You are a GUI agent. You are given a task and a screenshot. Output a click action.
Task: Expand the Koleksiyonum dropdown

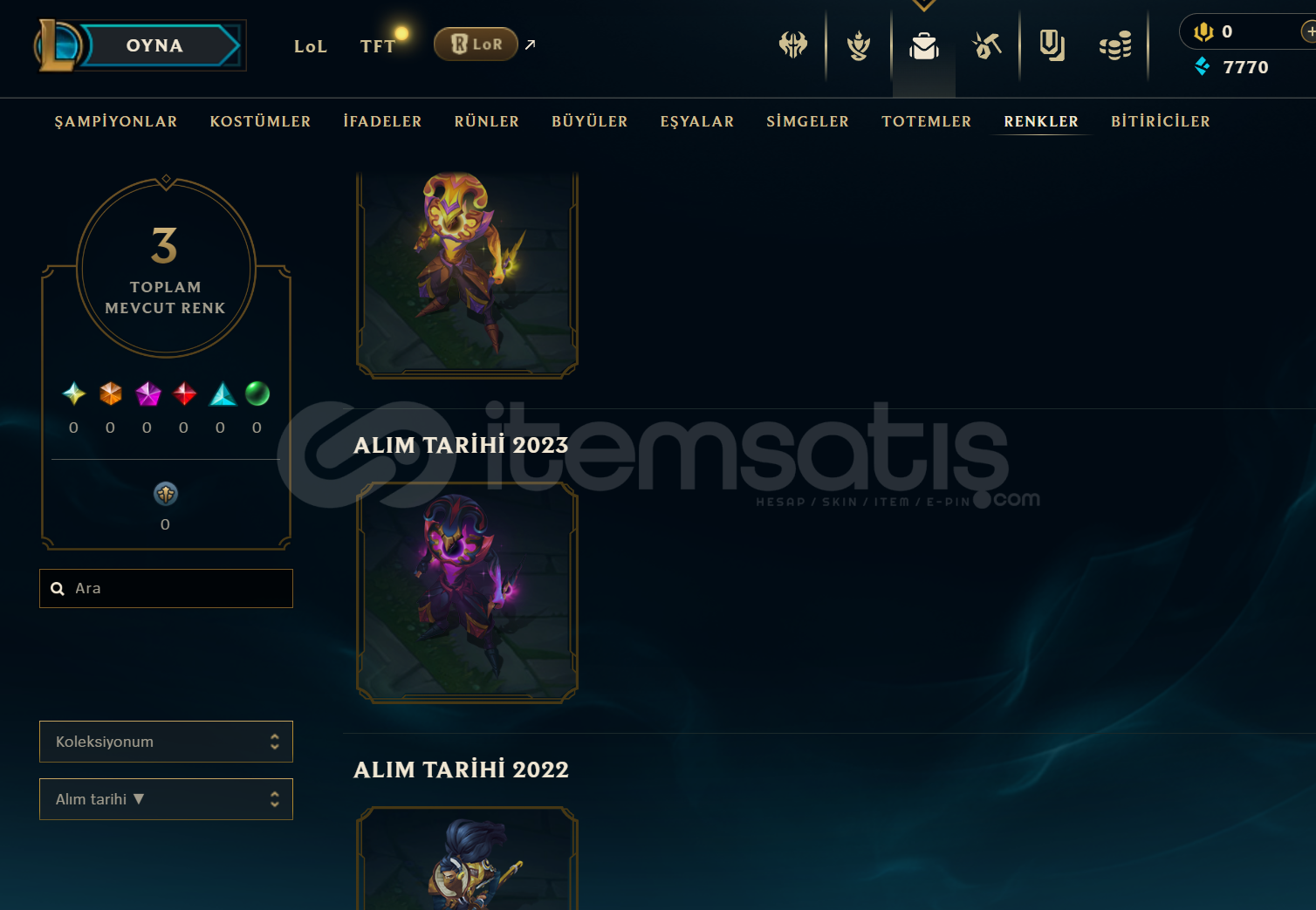tap(166, 742)
